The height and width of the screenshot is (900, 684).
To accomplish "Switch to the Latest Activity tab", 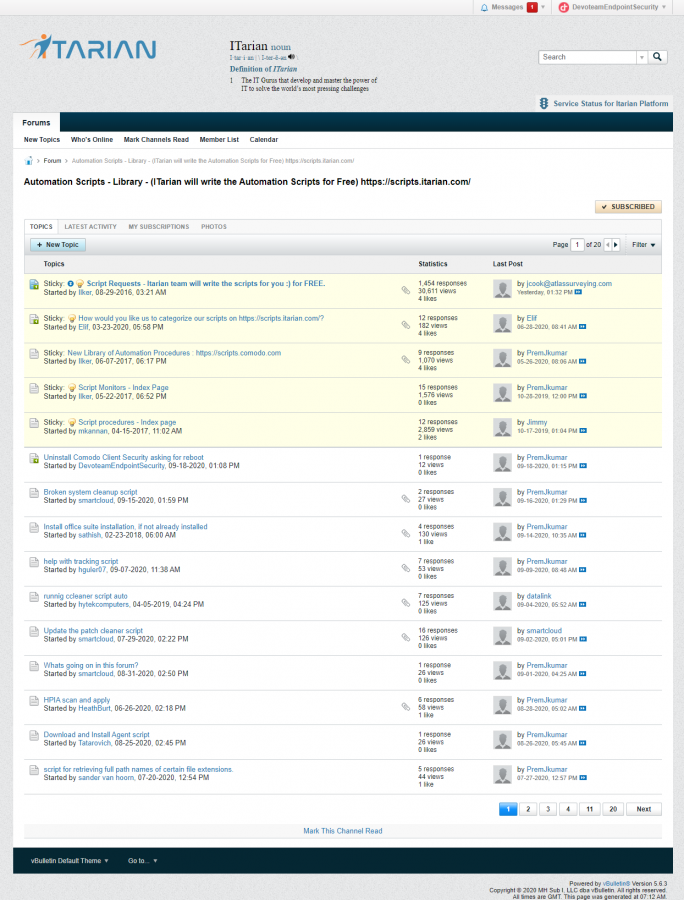I will 90,227.
